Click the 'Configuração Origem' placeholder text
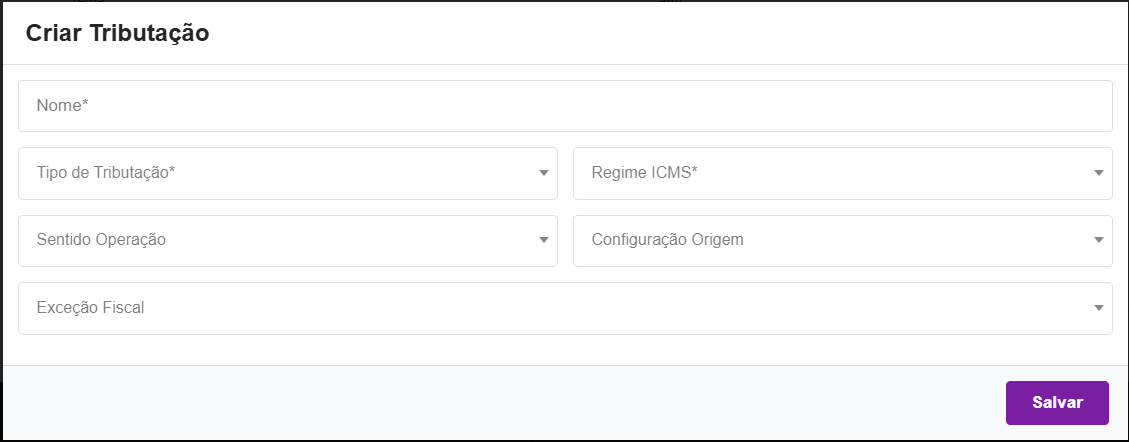Screen dimensions: 1129x442 coord(667,240)
